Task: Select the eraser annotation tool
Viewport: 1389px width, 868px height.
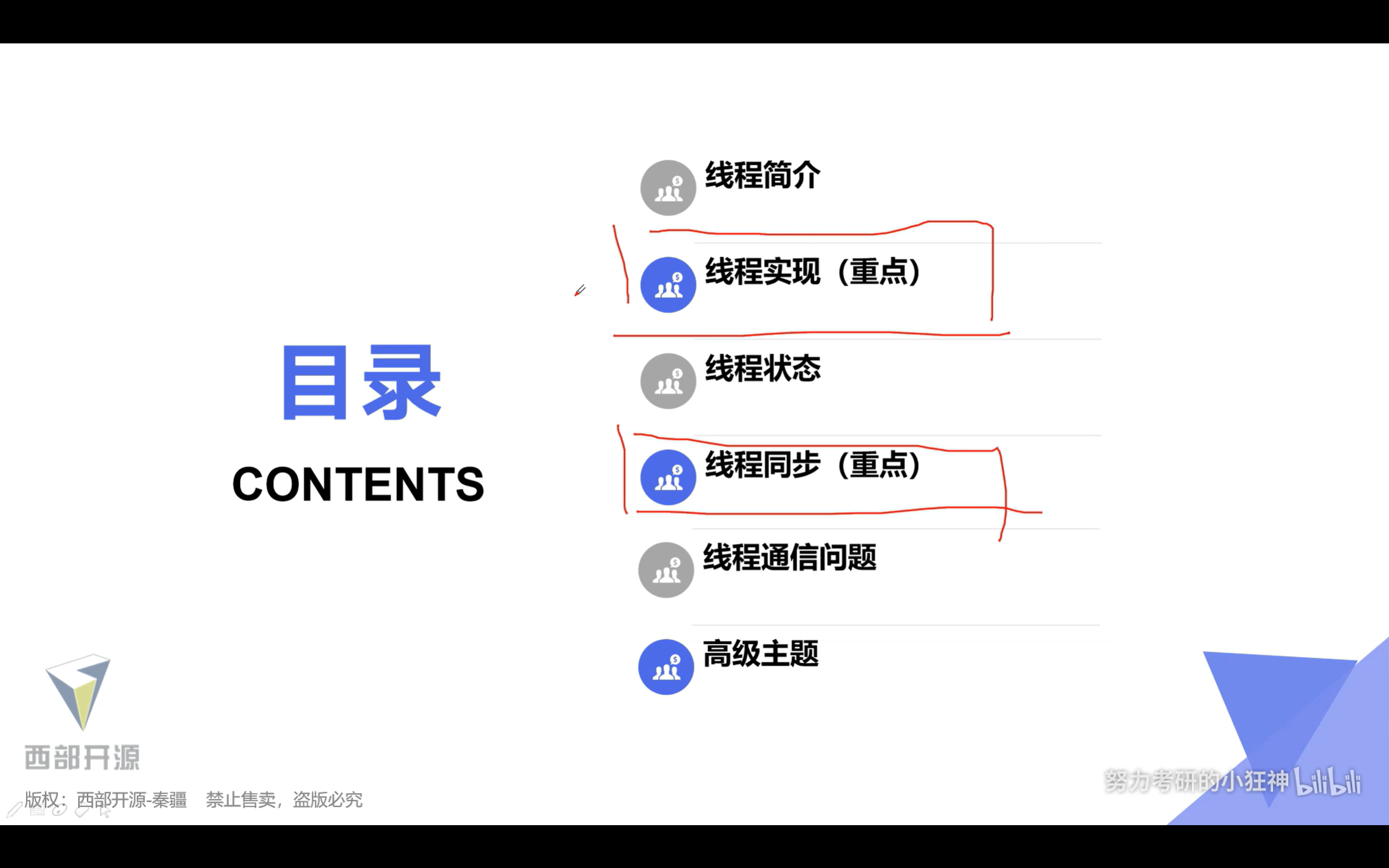Action: (82, 810)
